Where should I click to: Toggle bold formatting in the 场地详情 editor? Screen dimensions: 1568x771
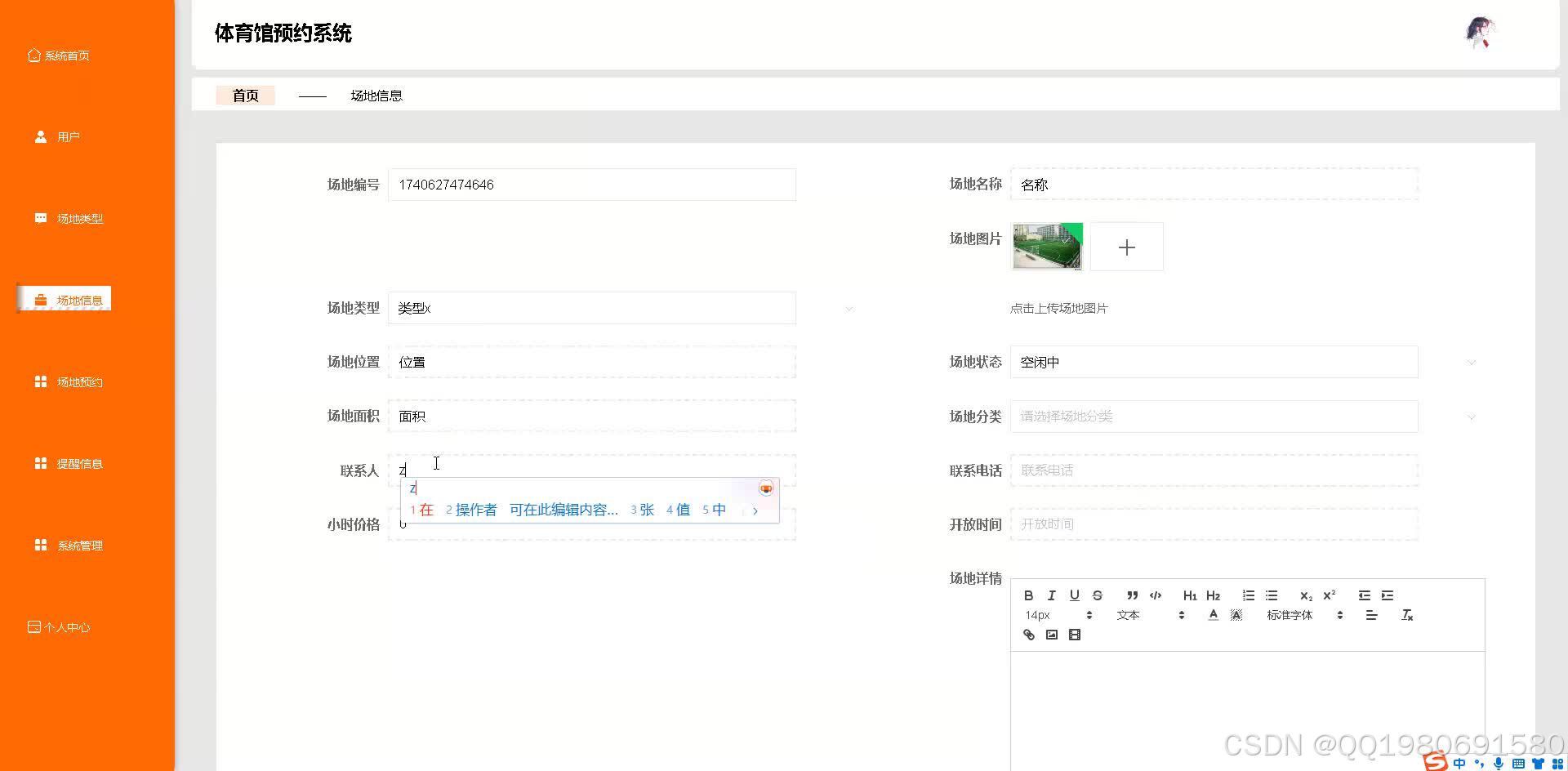pyautogui.click(x=1028, y=595)
